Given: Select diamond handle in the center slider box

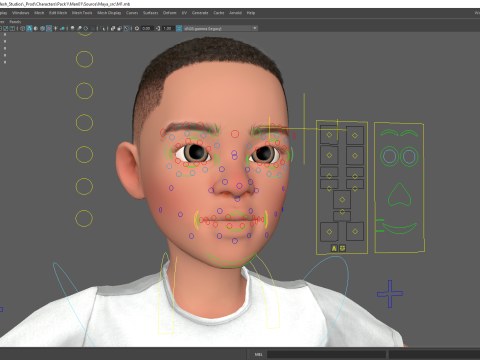Looking at the screenshot, I should point(342,200).
